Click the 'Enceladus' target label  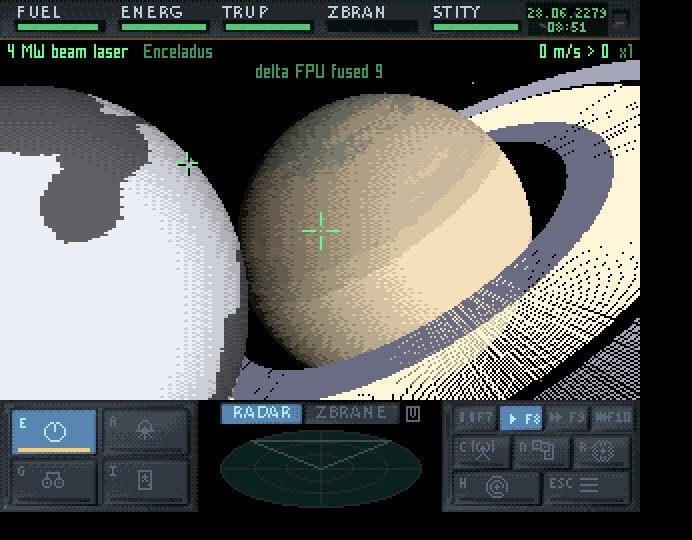point(178,52)
